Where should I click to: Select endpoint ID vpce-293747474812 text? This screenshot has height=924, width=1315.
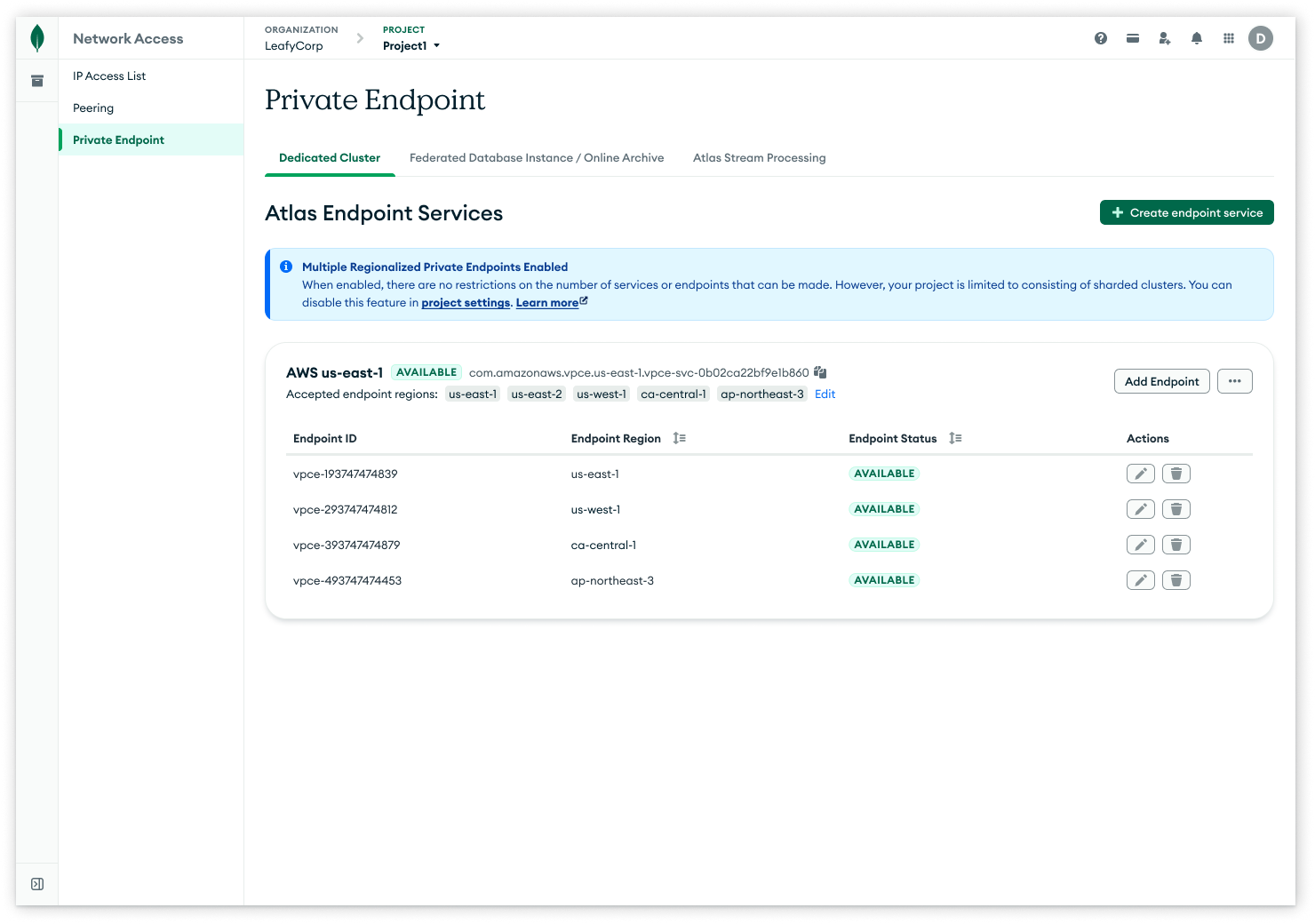[x=346, y=509]
